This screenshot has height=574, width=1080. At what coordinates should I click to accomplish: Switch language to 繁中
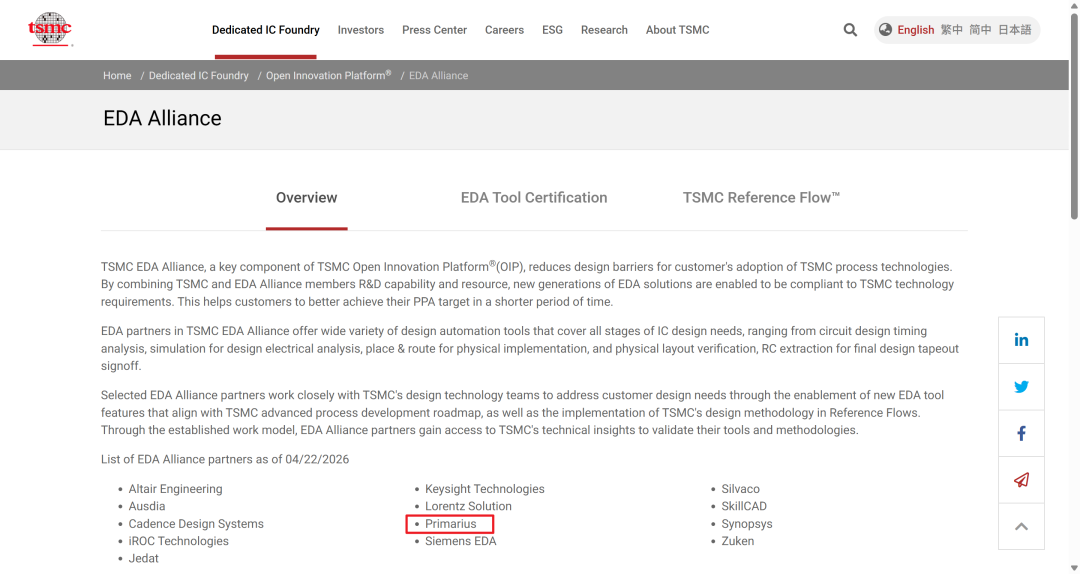952,30
